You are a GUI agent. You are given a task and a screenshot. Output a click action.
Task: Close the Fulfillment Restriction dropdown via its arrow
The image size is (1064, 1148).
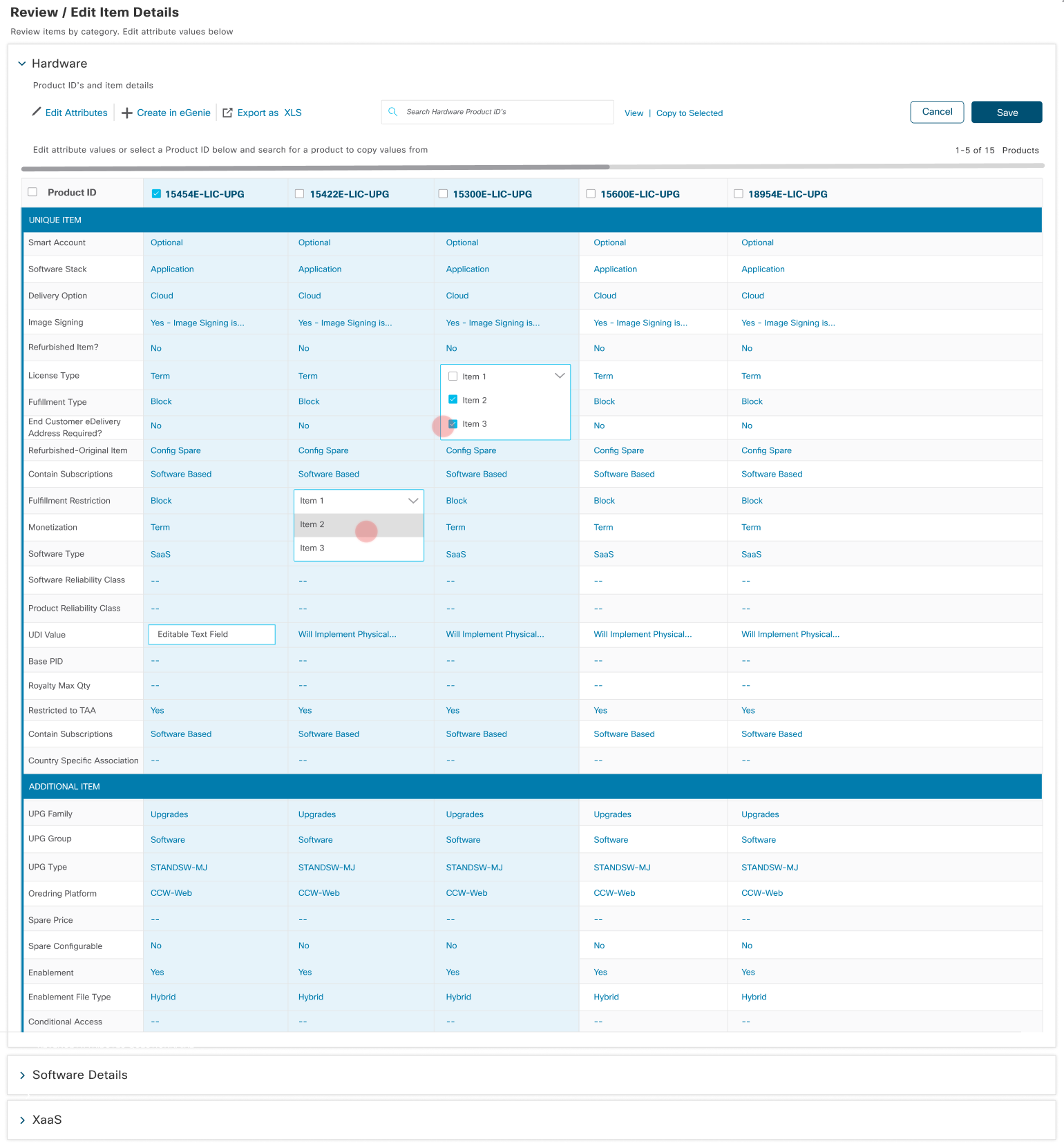[413, 501]
